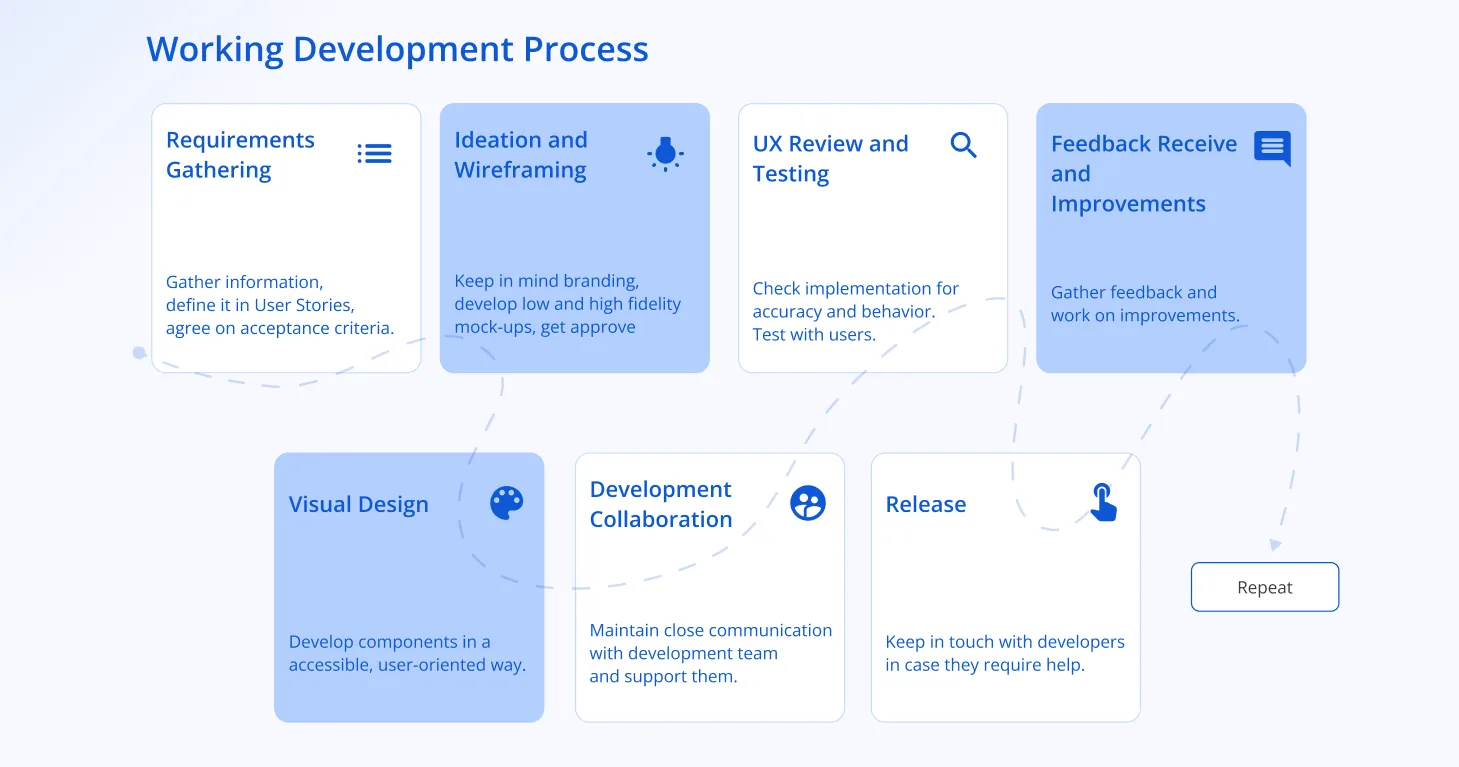Select the UX Review and Testing title
Screen dimensions: 1459x767
point(830,158)
